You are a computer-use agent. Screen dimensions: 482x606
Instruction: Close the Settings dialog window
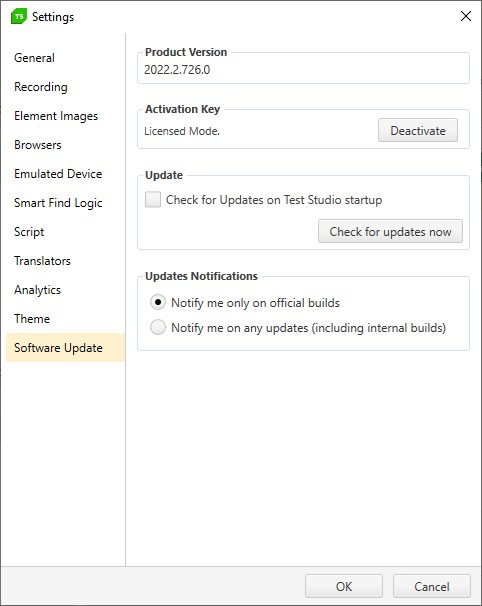tap(466, 16)
